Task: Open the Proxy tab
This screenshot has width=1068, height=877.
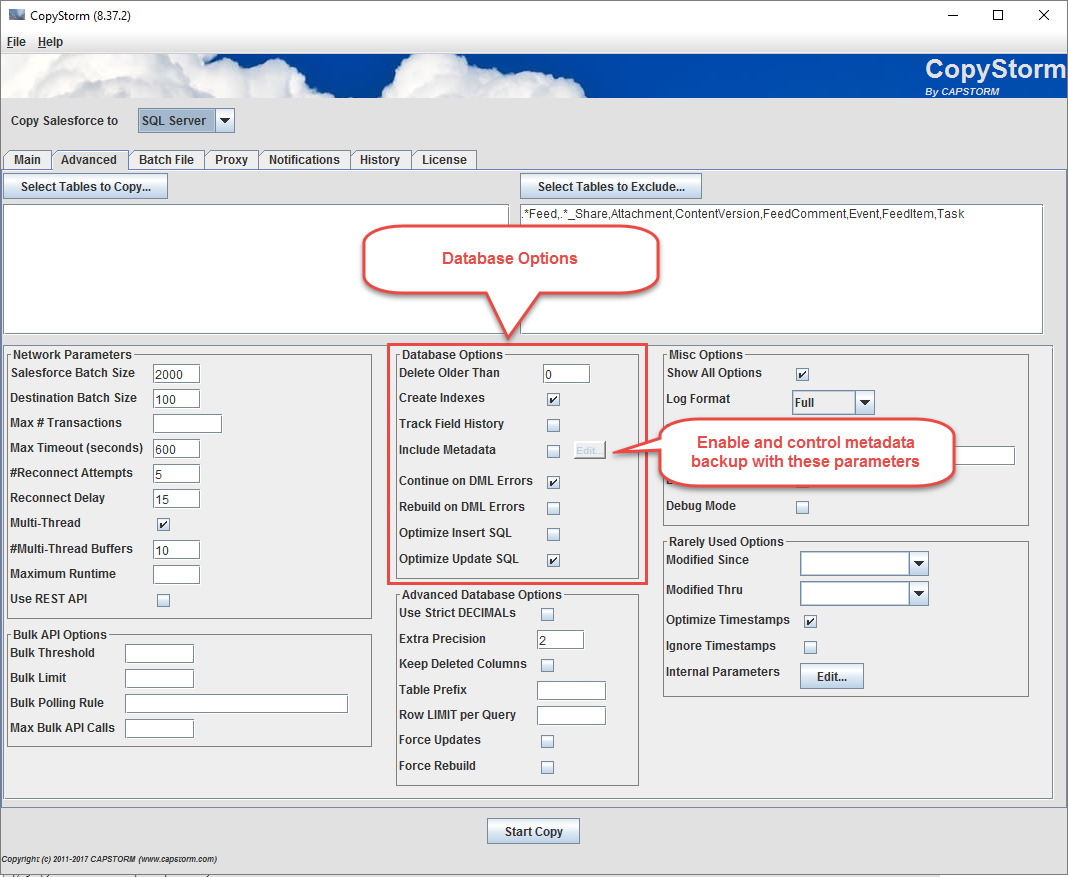Action: [x=232, y=160]
